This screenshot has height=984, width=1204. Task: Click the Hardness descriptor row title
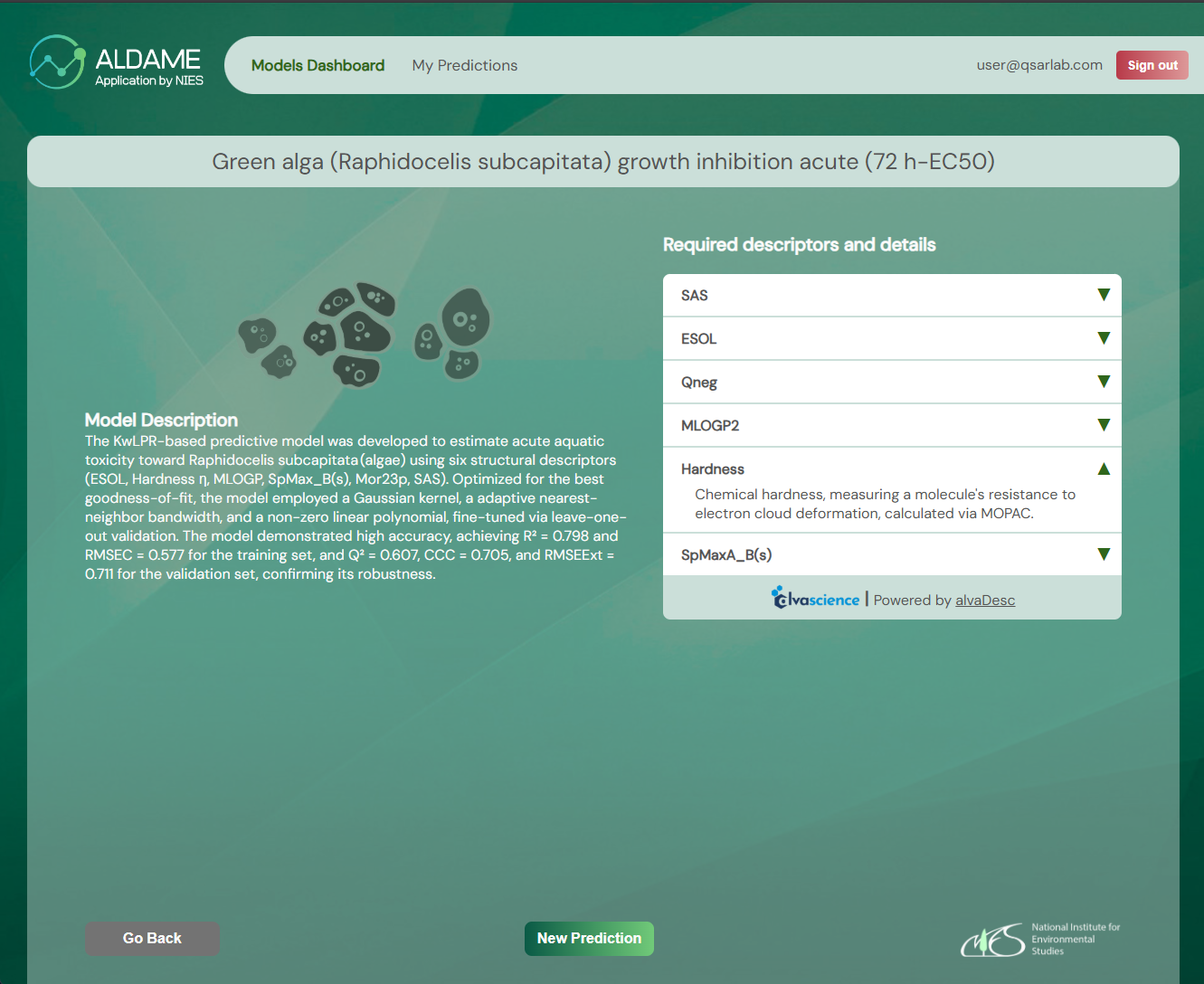[713, 469]
